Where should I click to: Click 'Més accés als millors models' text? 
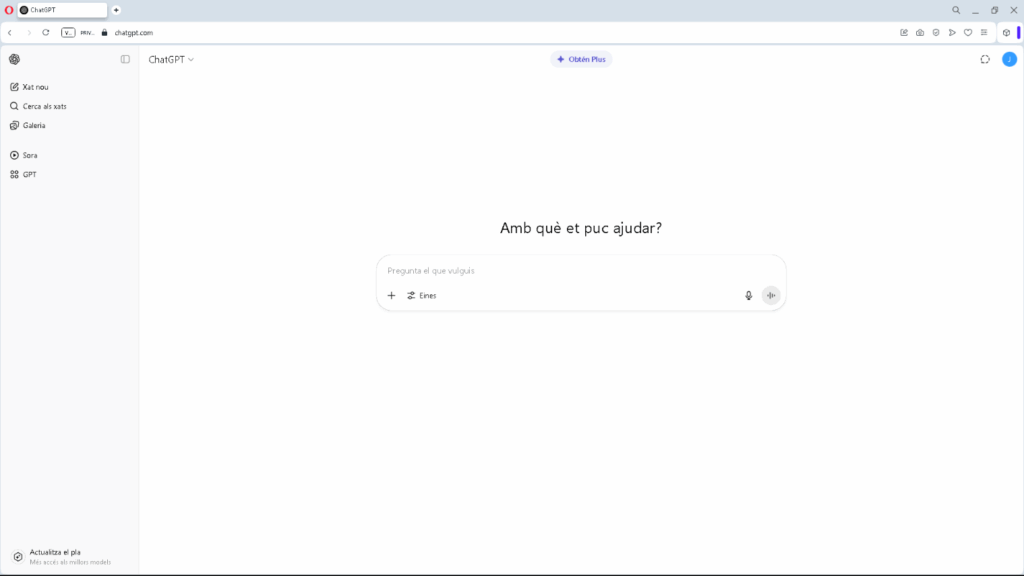point(71,562)
